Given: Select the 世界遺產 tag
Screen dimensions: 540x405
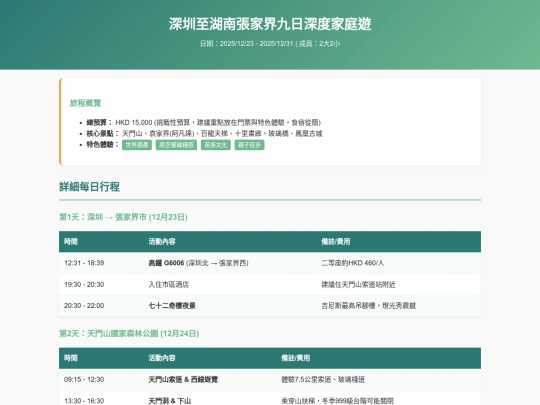Looking at the screenshot, I should (137, 145).
